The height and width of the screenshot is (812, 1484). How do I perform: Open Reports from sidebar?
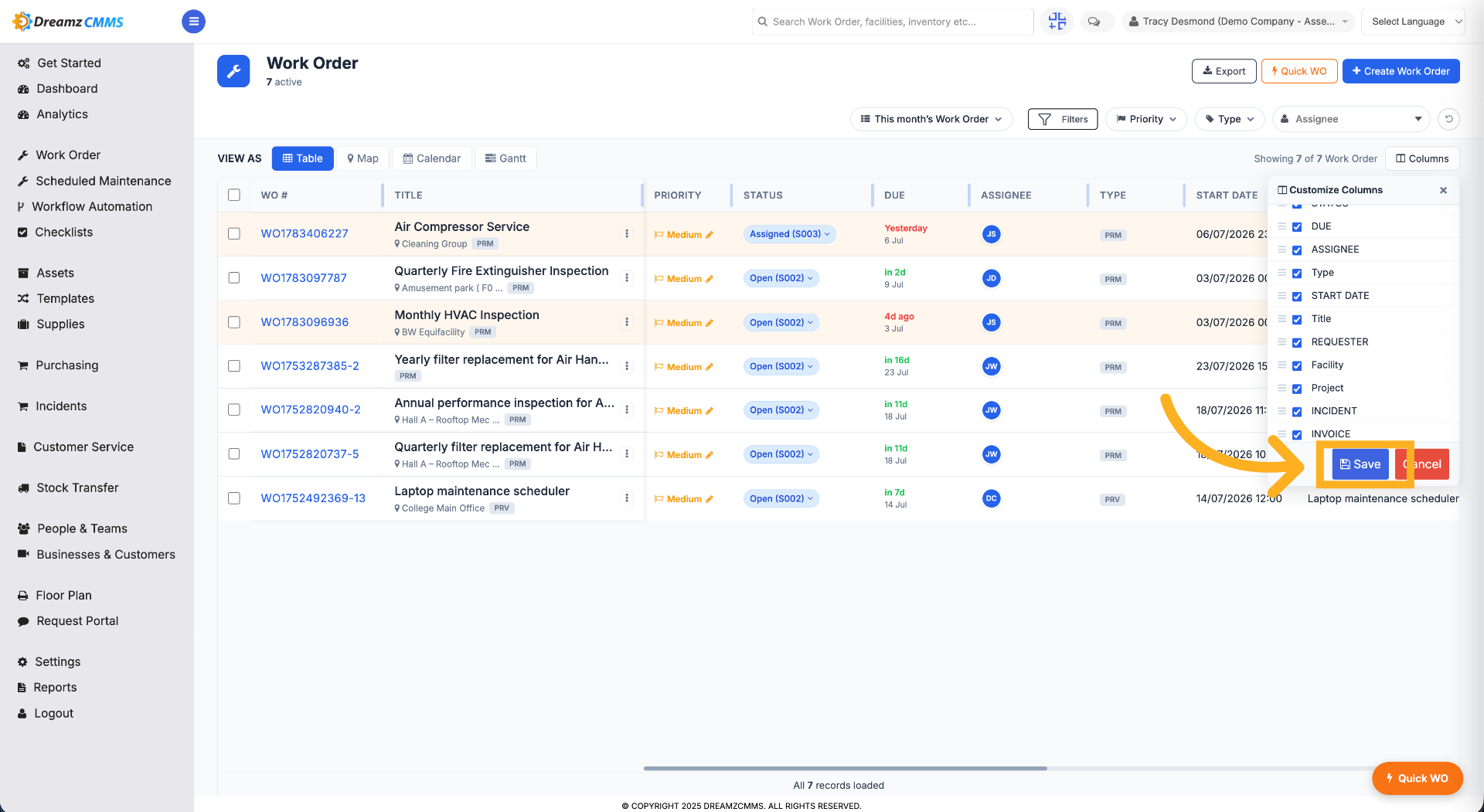pyautogui.click(x=47, y=688)
